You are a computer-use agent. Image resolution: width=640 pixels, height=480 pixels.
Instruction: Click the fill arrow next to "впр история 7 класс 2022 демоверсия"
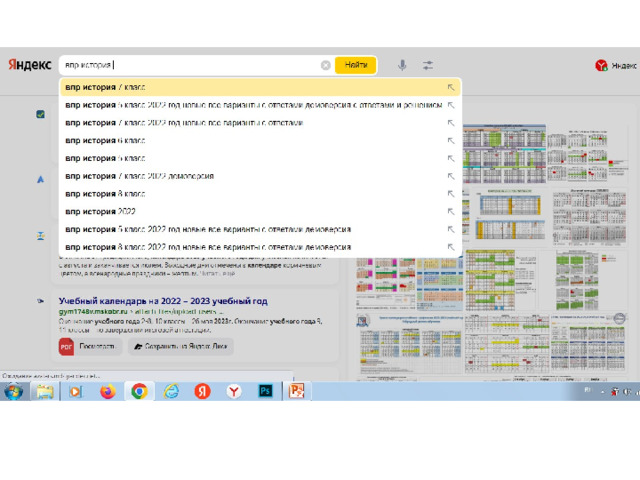(451, 176)
